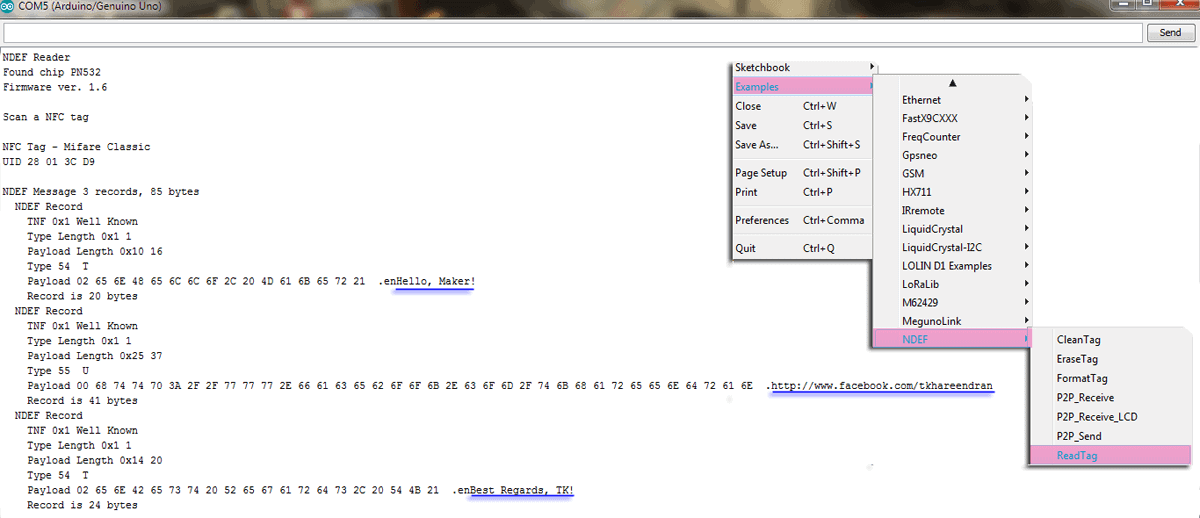
Task: Expand the GSM examples submenu
Action: point(953,174)
